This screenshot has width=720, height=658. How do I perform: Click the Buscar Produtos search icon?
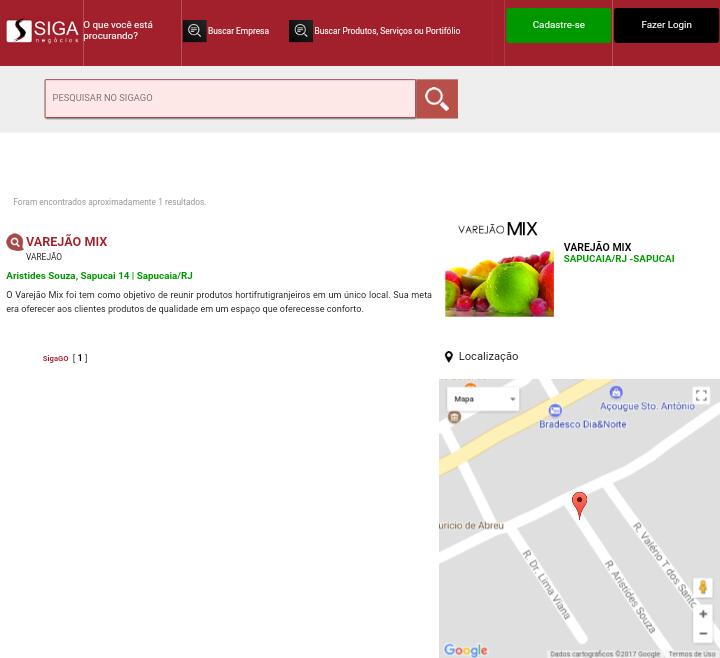(x=301, y=31)
